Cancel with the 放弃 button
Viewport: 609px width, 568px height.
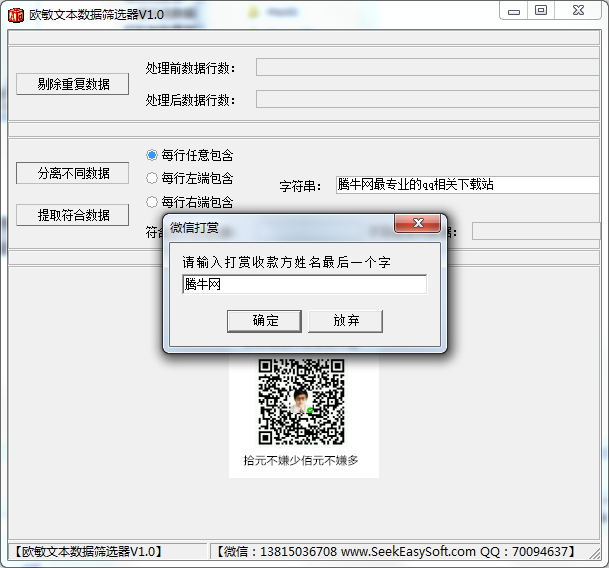point(345,321)
